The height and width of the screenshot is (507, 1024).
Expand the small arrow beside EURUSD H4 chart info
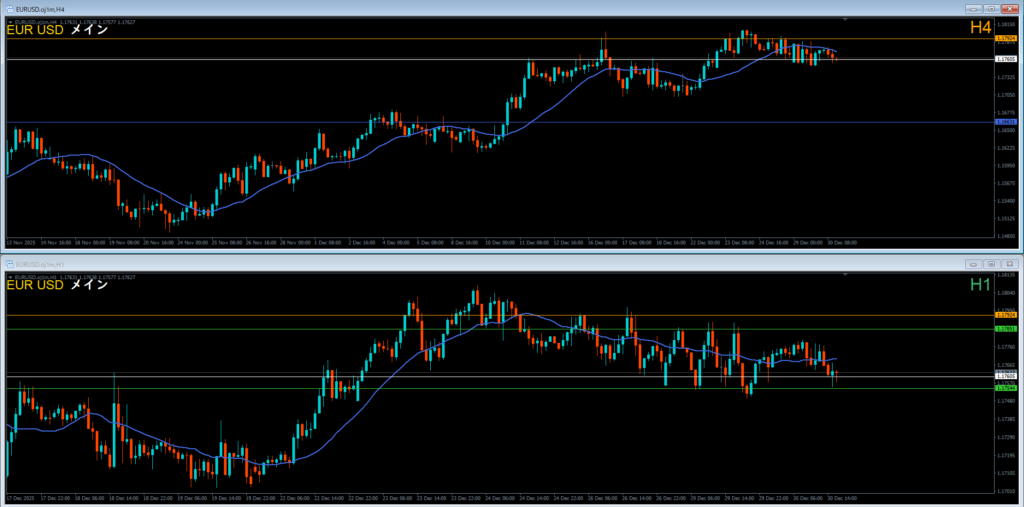point(10,20)
